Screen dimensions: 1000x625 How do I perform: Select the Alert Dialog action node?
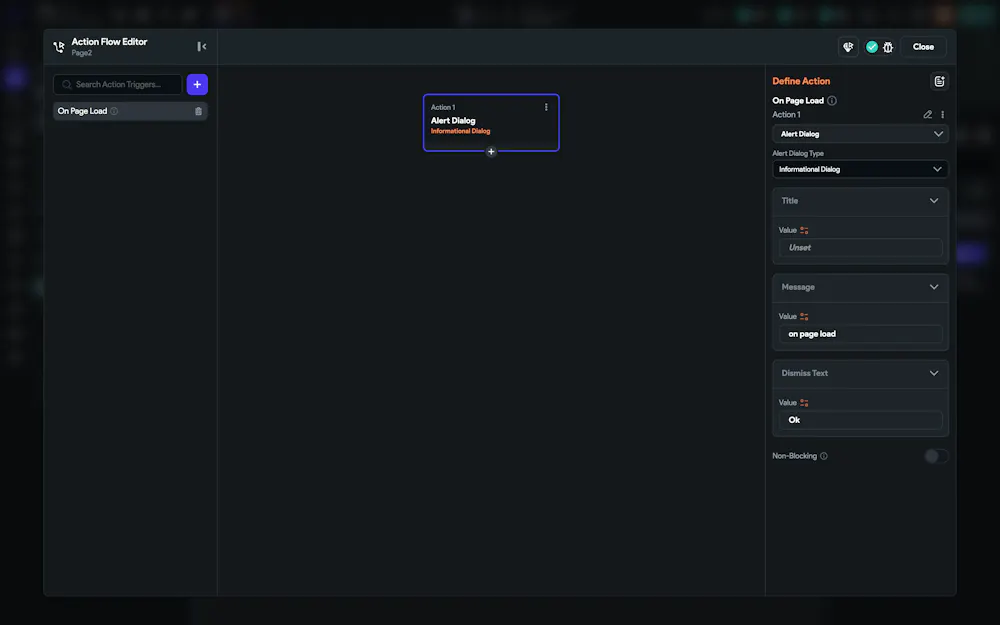(491, 122)
